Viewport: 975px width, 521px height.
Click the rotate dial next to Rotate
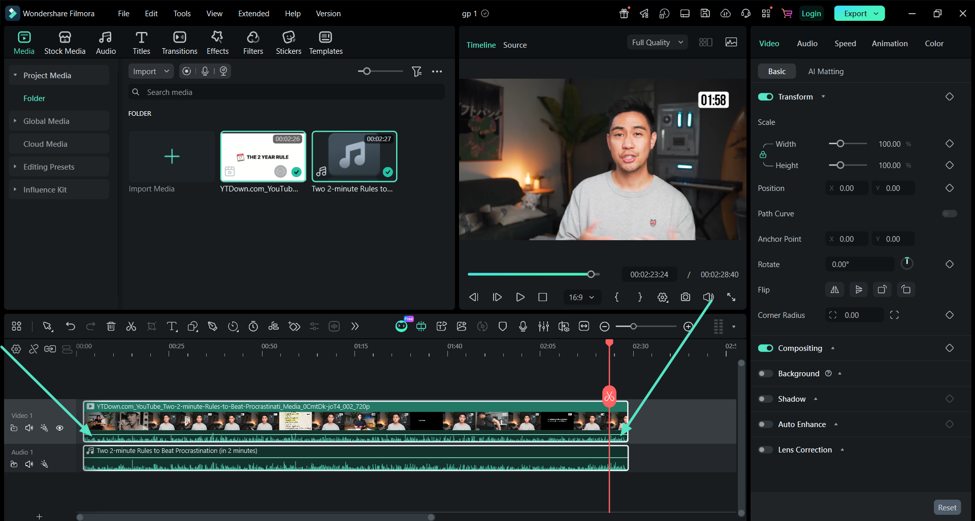pyautogui.click(x=907, y=263)
